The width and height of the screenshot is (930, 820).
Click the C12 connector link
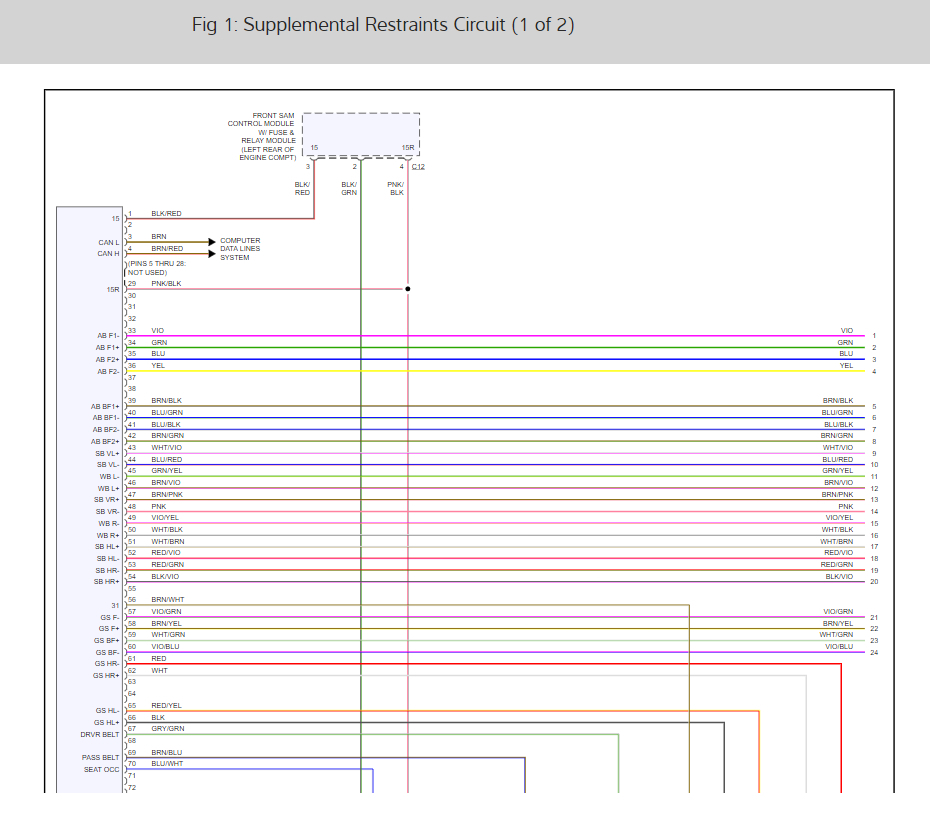[418, 167]
